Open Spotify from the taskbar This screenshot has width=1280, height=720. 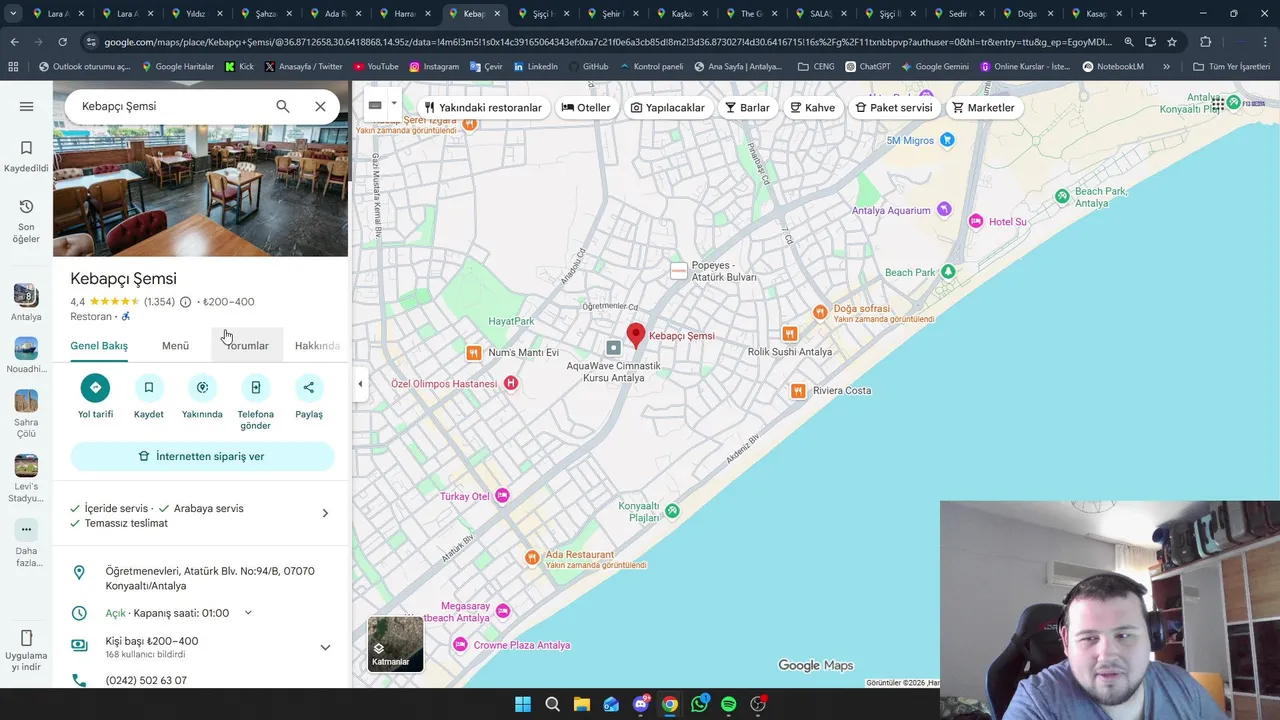tap(728, 704)
